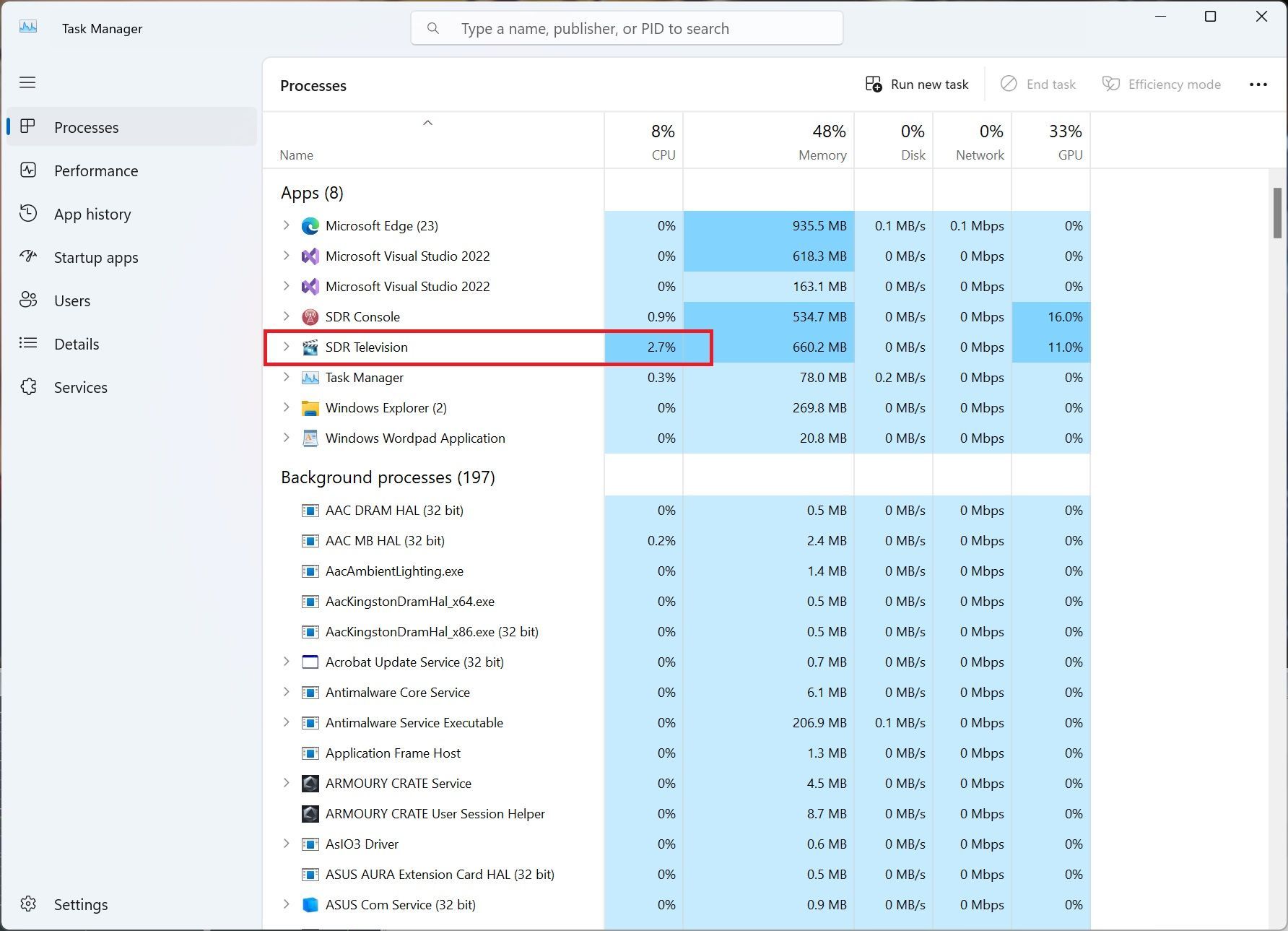
Task: Click the search magnifier icon
Action: 433,28
